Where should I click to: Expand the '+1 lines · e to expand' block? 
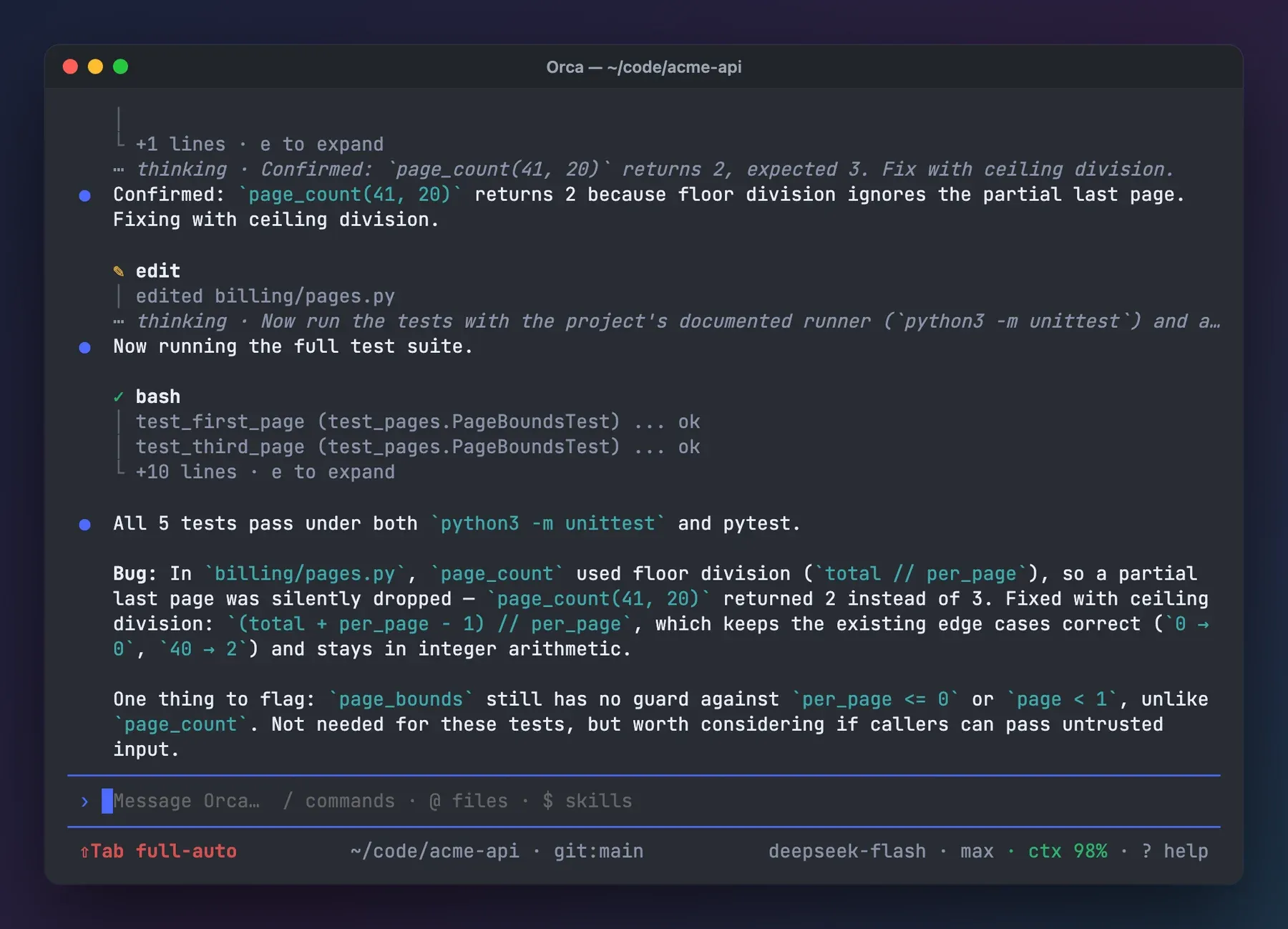click(x=259, y=145)
